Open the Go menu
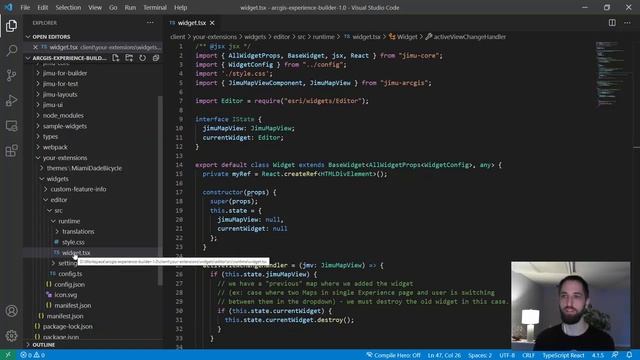640x360 pixels. pos(113,7)
